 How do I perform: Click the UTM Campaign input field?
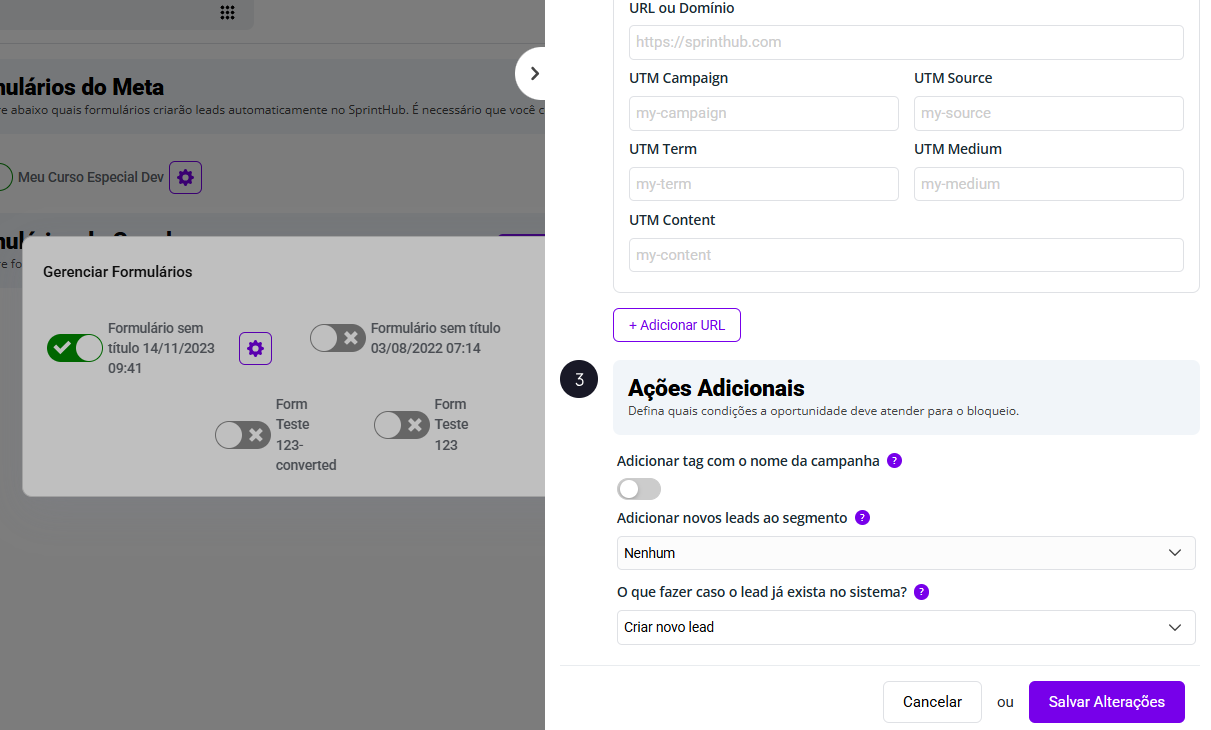(763, 113)
